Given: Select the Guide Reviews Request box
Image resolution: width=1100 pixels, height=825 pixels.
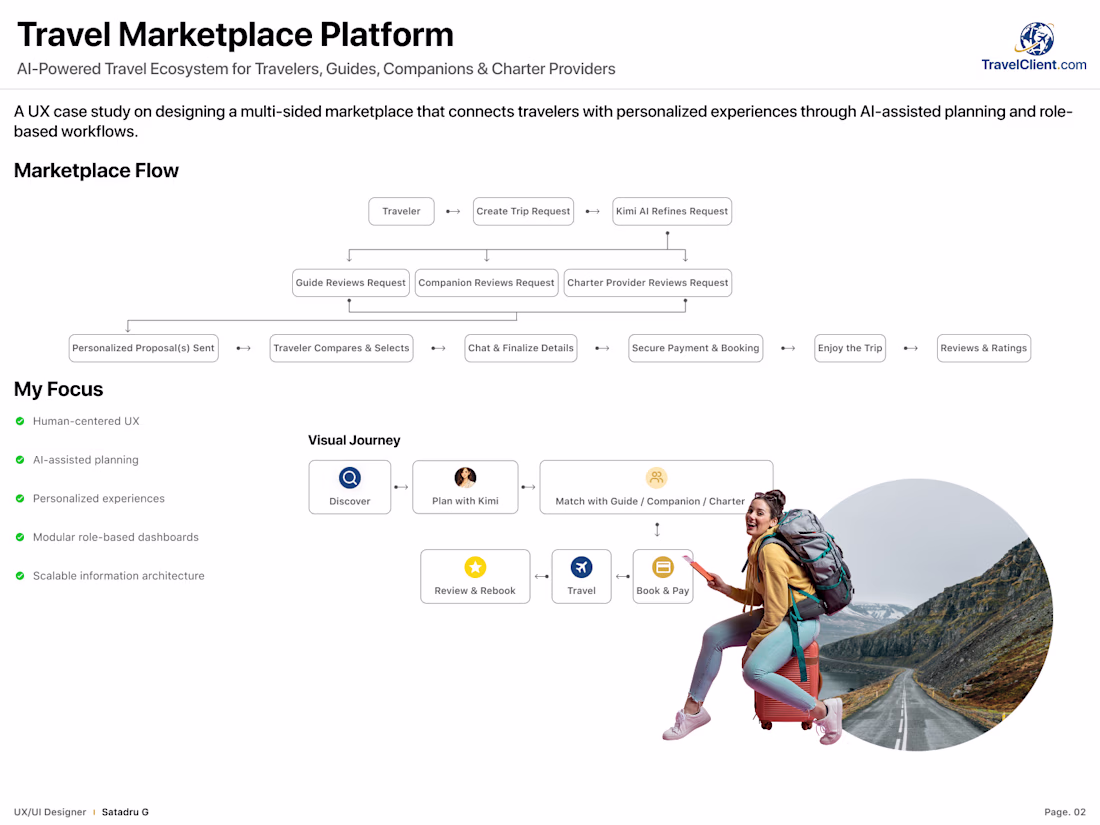Looking at the screenshot, I should coord(351,283).
